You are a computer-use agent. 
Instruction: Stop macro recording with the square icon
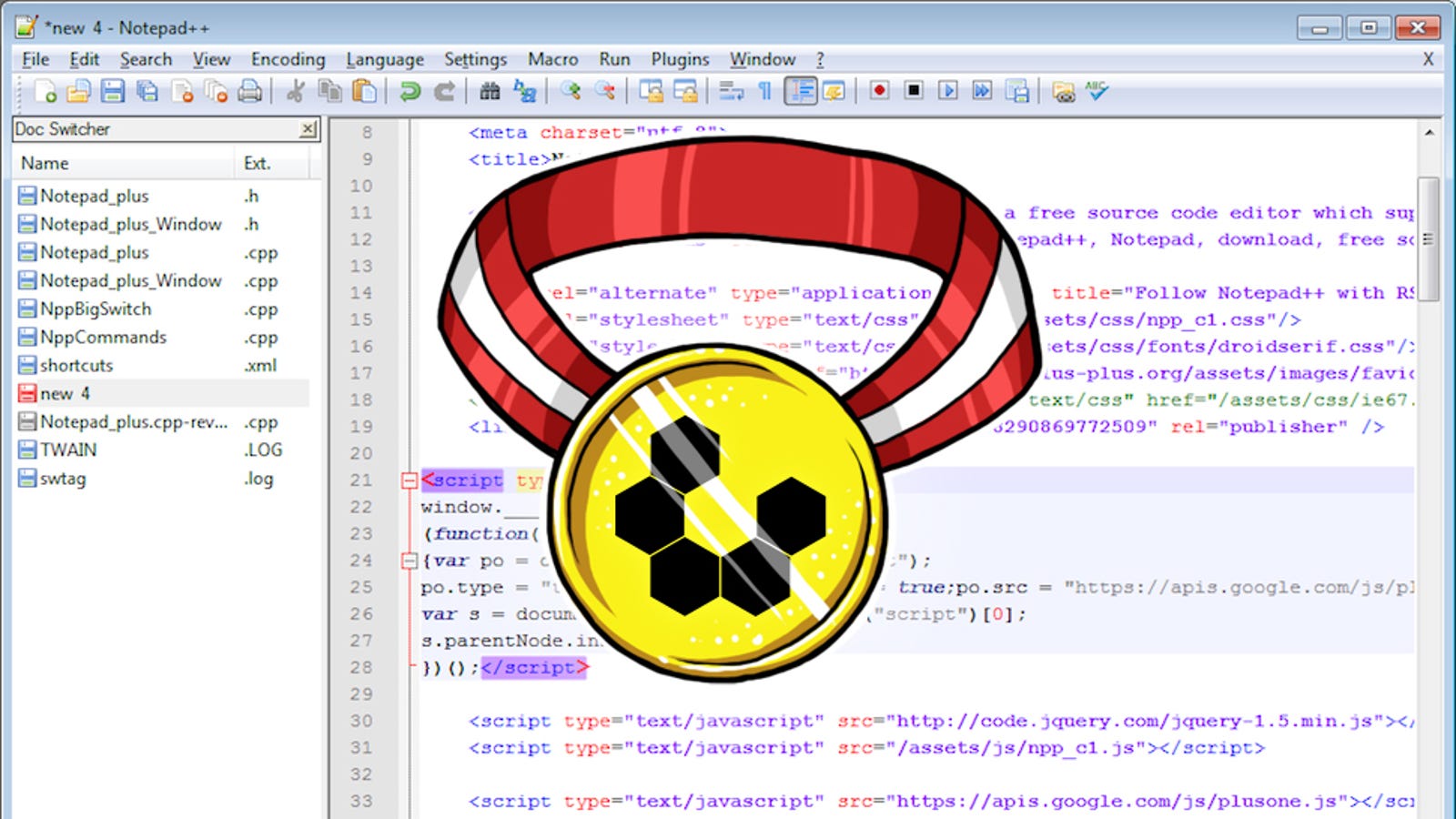pos(914,90)
